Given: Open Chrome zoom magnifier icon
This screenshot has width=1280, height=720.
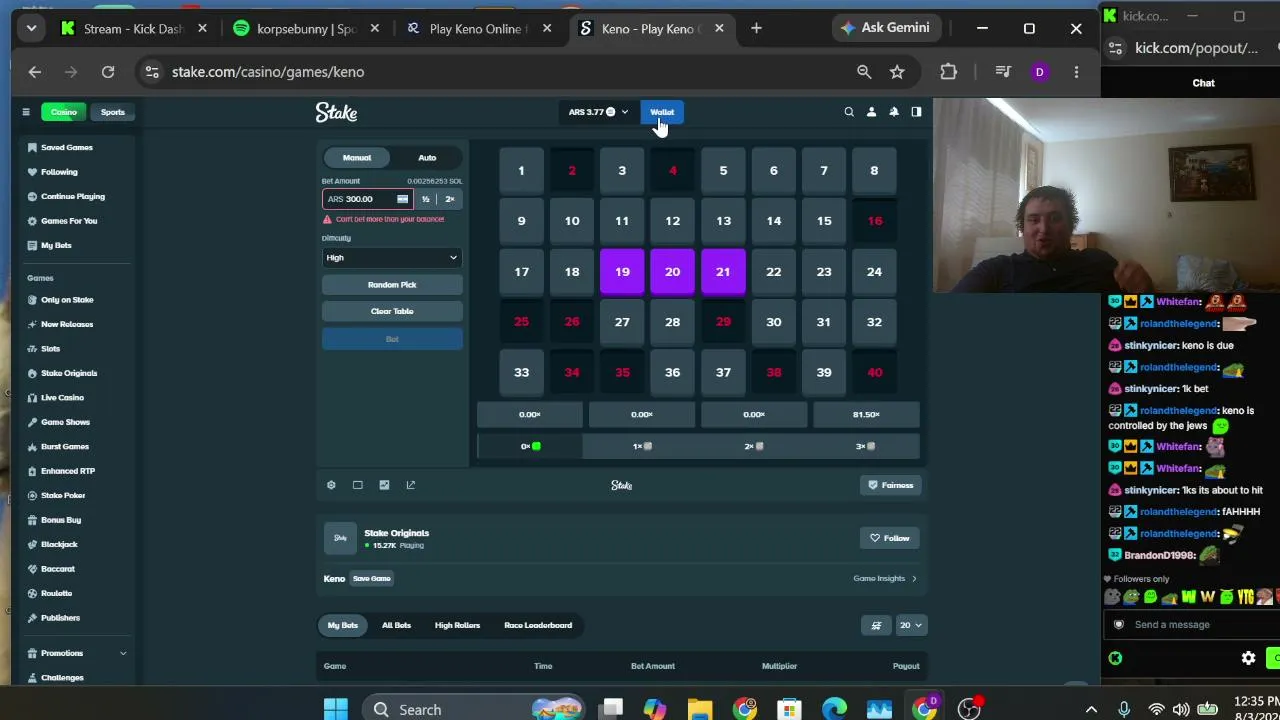Looking at the screenshot, I should [x=864, y=72].
